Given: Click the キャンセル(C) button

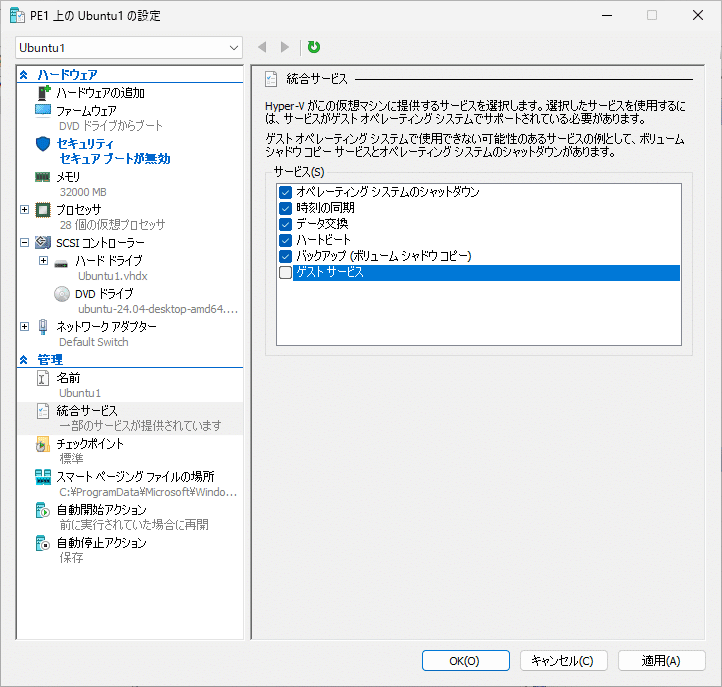Looking at the screenshot, I should click(563, 661).
